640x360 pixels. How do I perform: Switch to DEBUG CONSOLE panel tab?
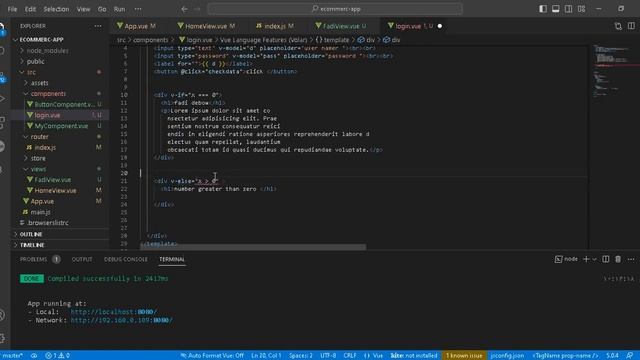[126, 259]
